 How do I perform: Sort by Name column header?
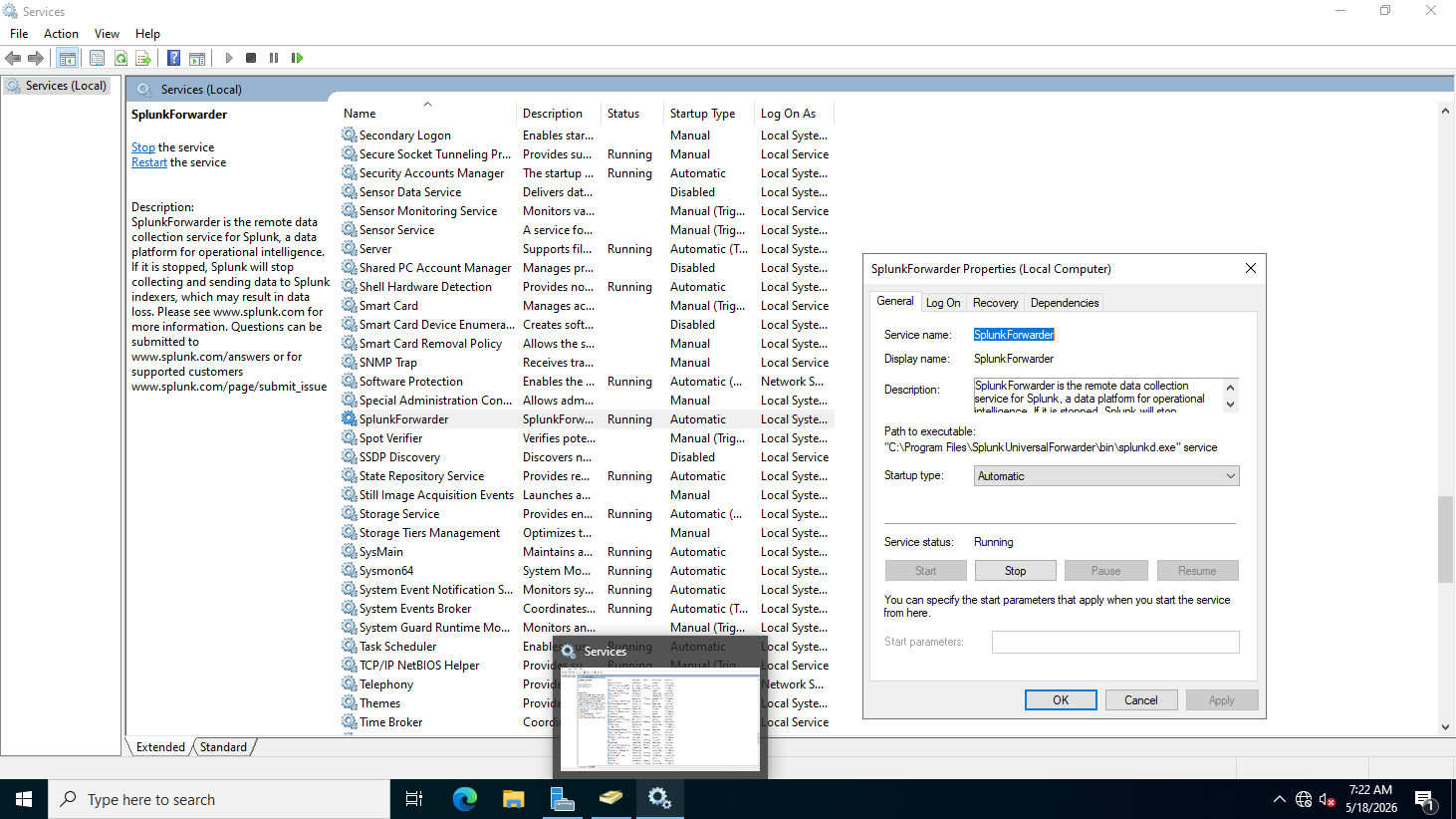427,114
